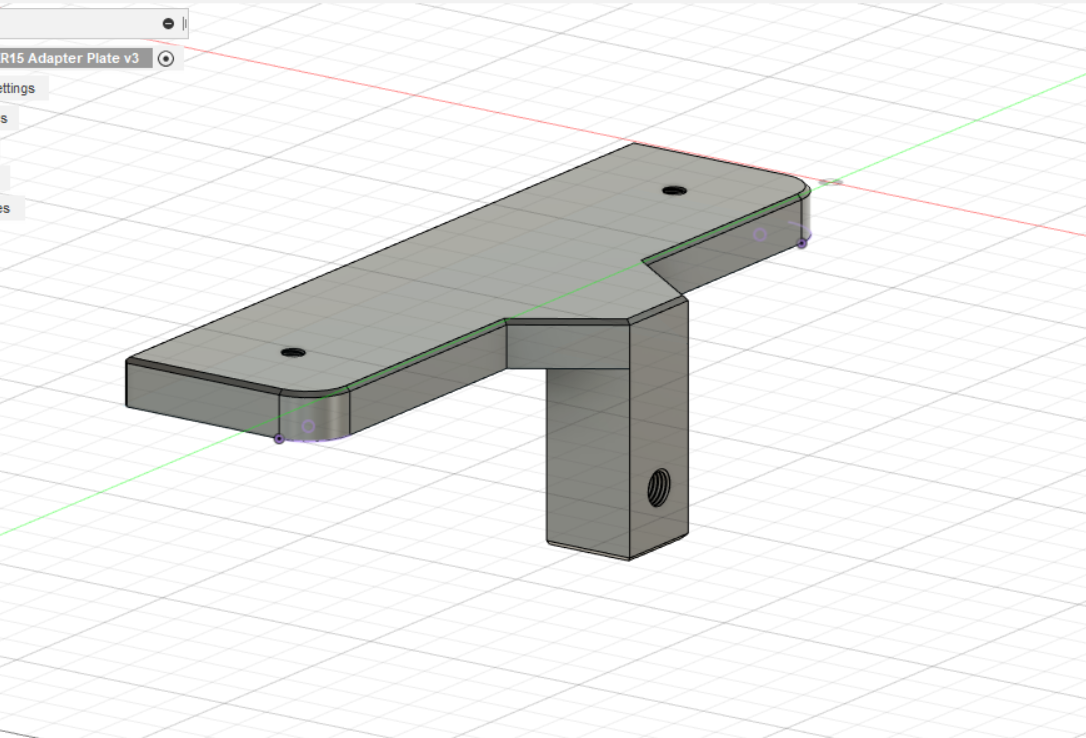Select the Document Settings row in the browser
This screenshot has width=1086, height=738.
24,89
